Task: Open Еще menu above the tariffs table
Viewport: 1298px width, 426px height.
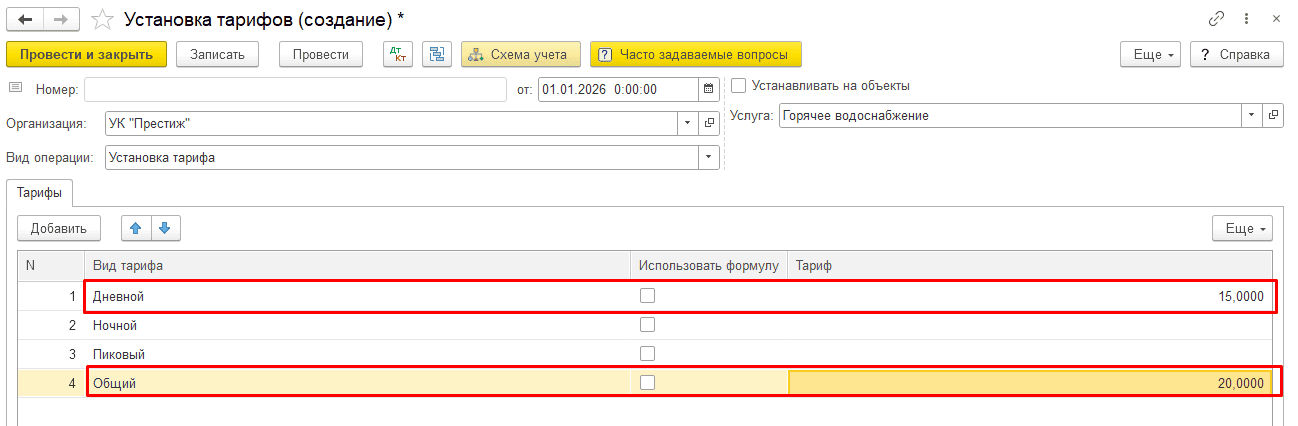Action: pyautogui.click(x=1242, y=228)
